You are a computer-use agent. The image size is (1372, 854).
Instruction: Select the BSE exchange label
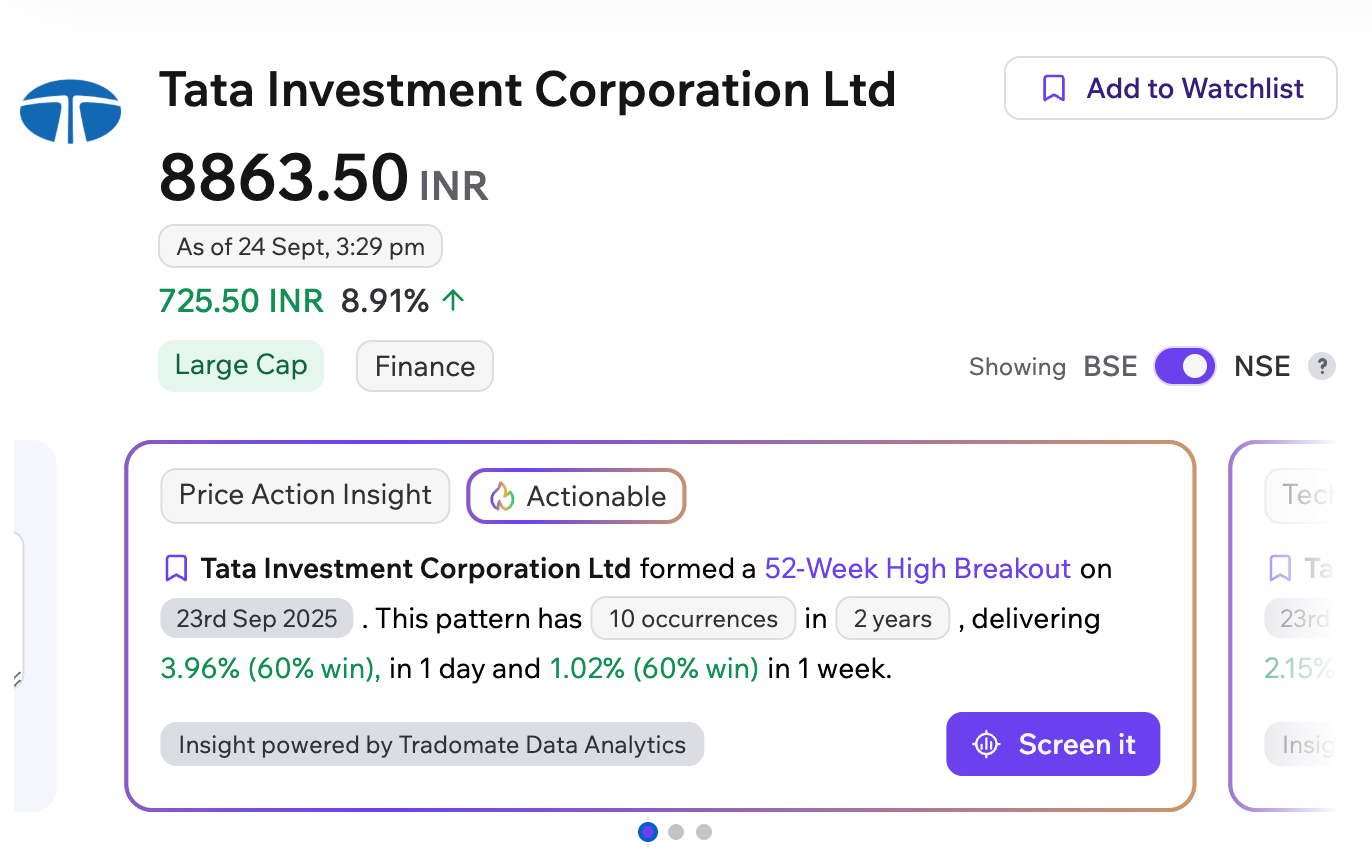(1110, 366)
